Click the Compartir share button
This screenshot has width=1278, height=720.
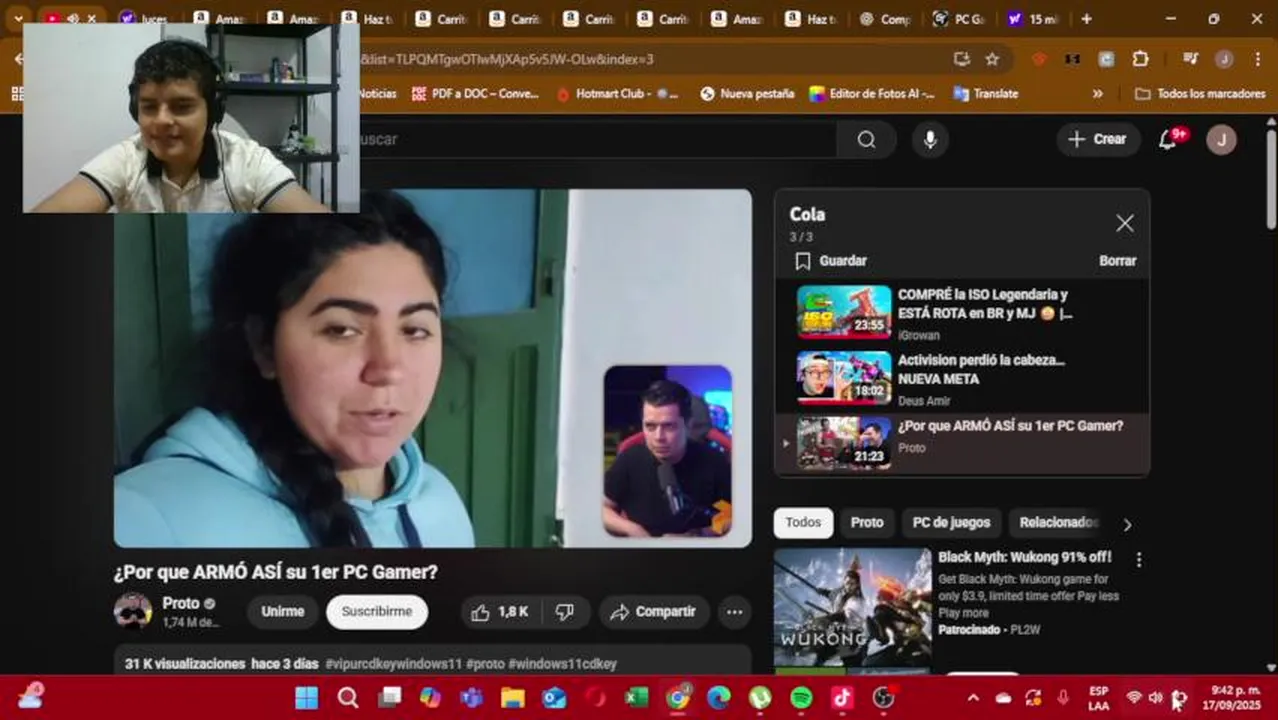[x=654, y=612]
